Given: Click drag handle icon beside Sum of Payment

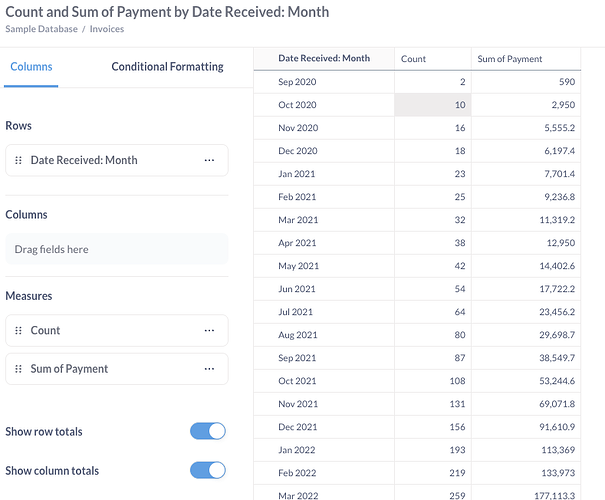Looking at the screenshot, I should coord(18,369).
